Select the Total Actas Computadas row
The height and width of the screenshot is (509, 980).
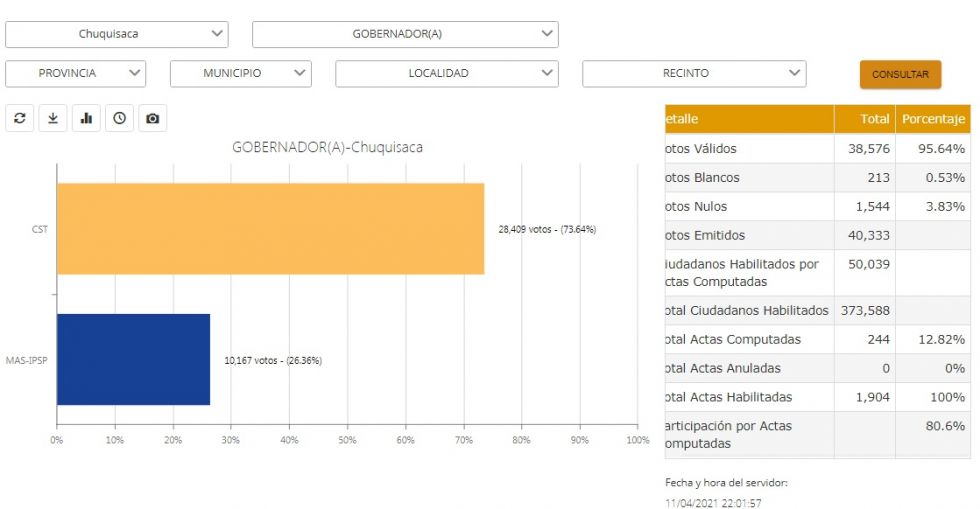818,340
